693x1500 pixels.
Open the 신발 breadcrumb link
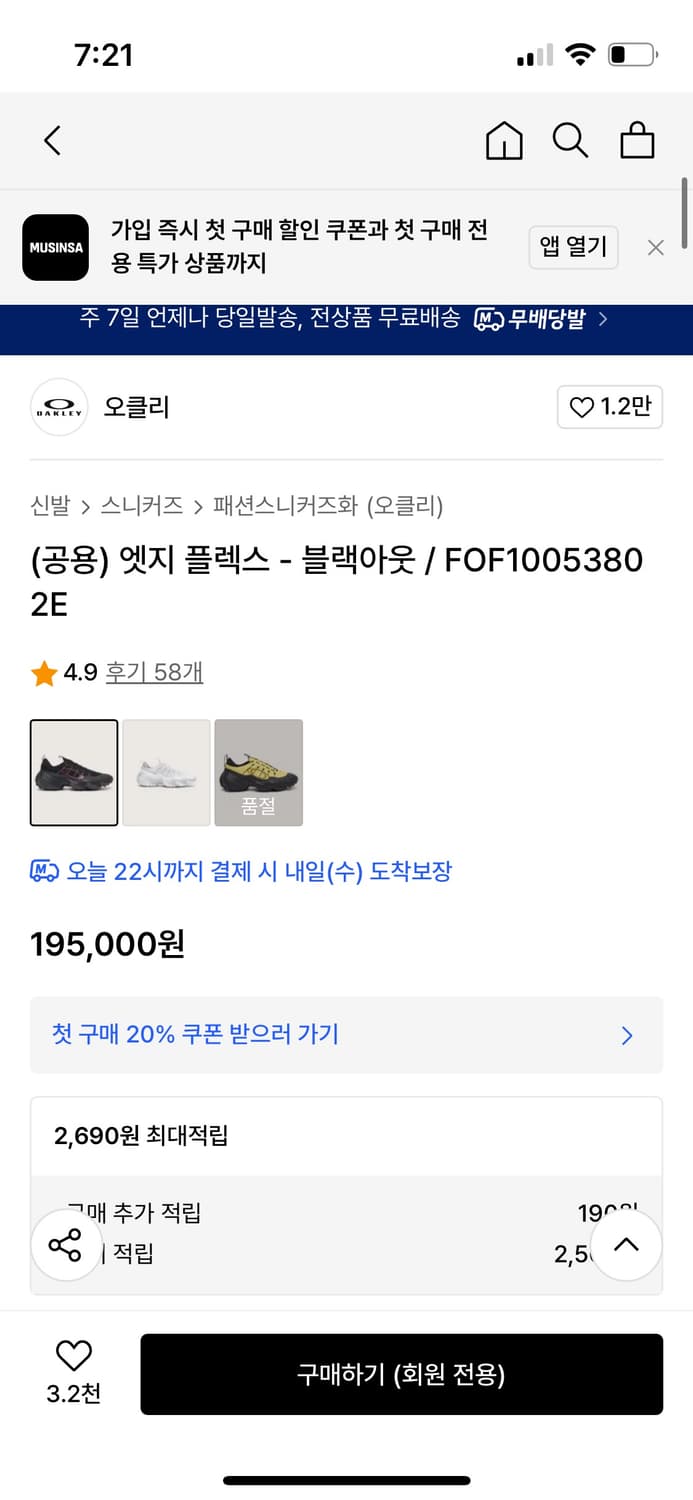click(46, 507)
